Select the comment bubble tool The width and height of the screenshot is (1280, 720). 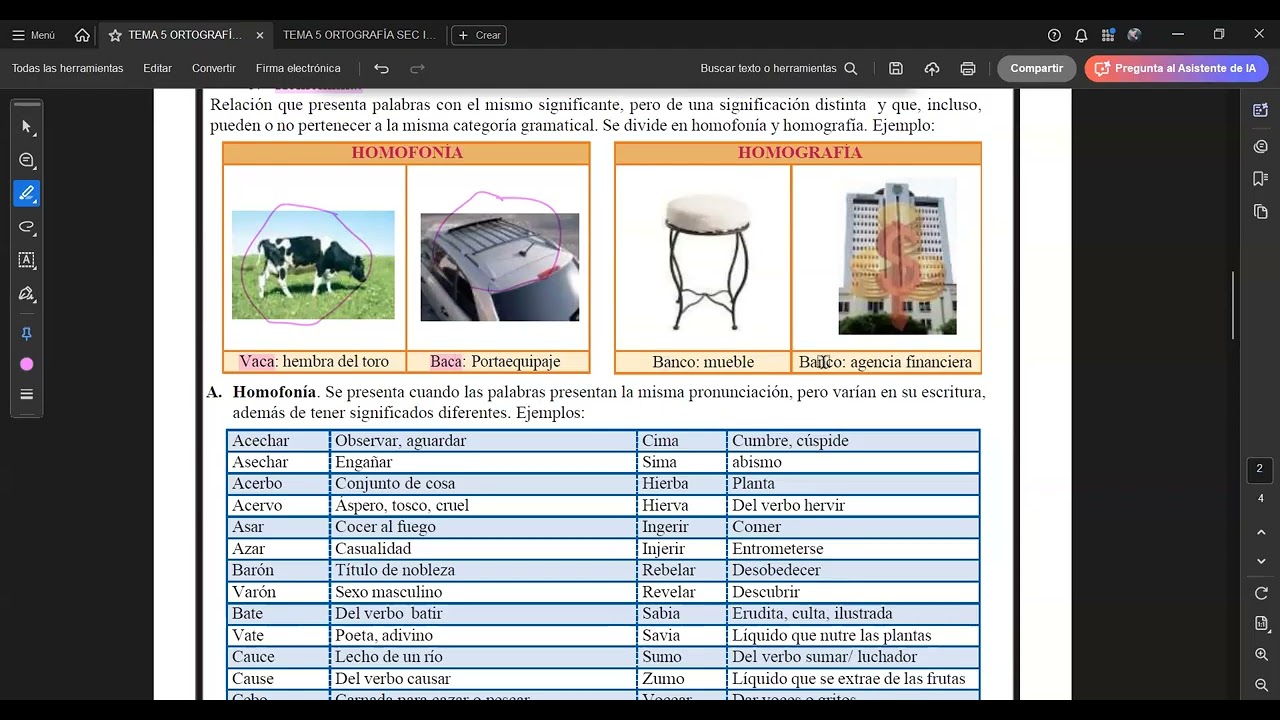(x=27, y=160)
